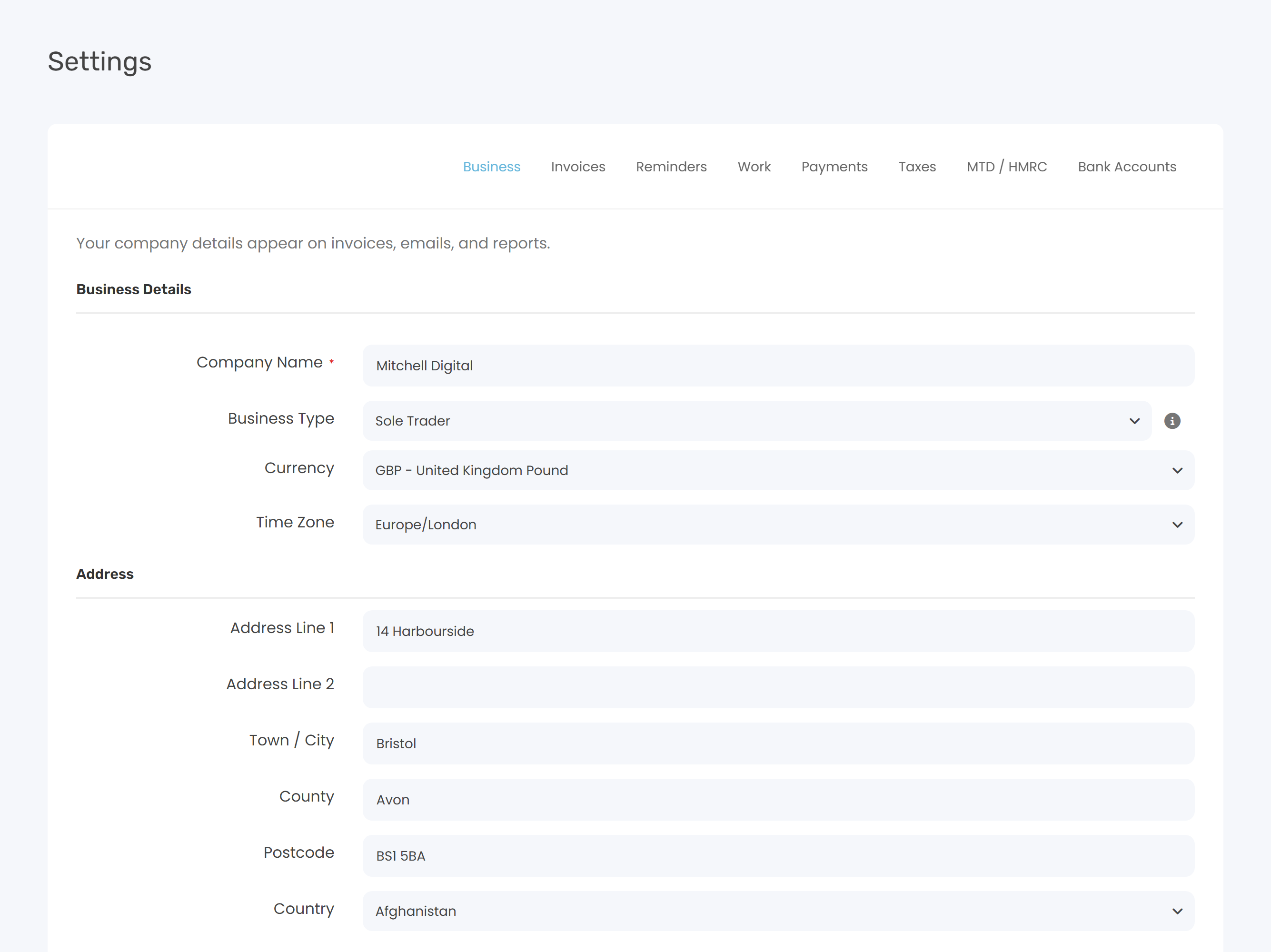Select the Work tab
The width and height of the screenshot is (1271, 952).
pos(755,167)
